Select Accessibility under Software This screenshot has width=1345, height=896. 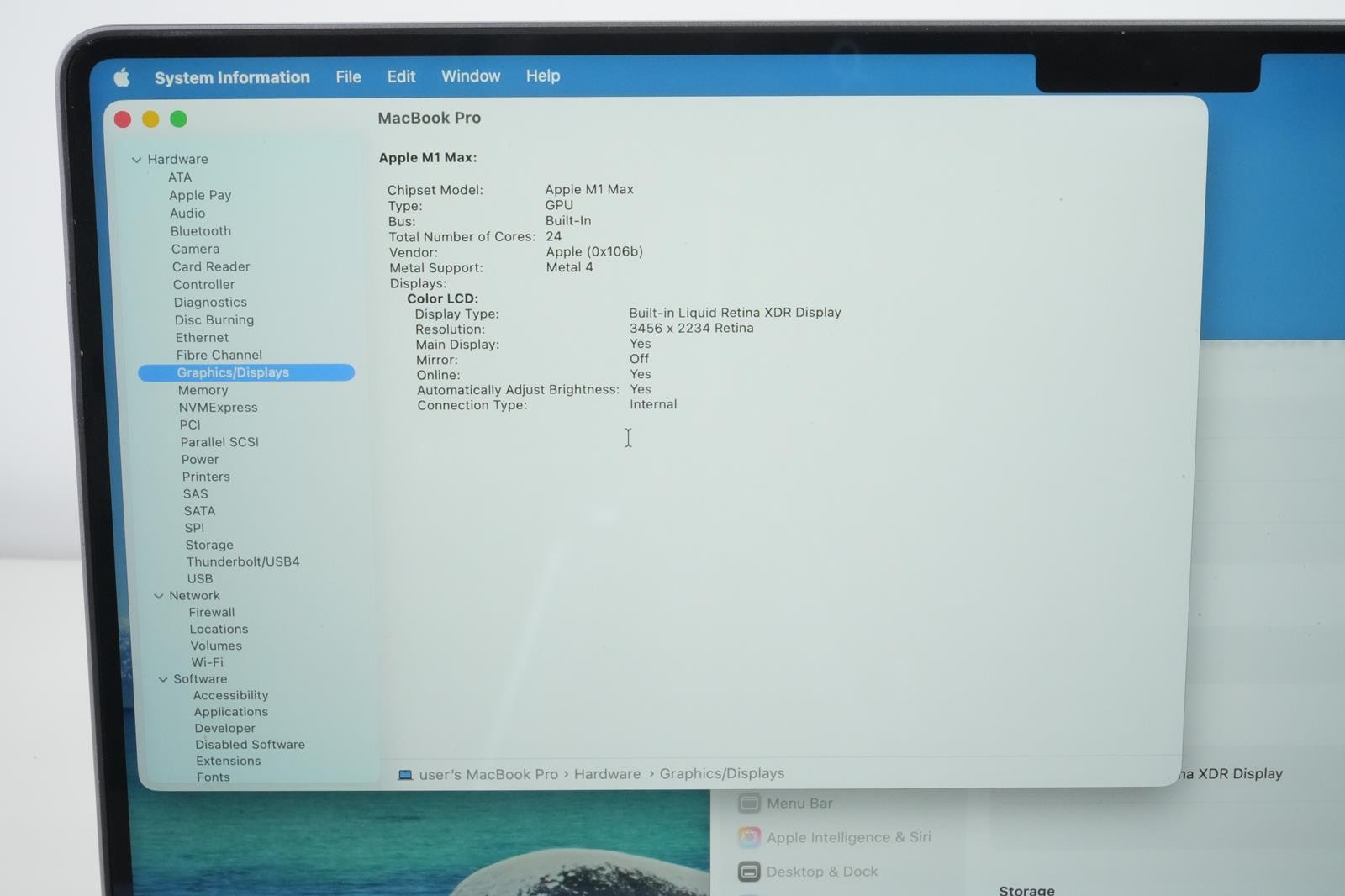230,695
